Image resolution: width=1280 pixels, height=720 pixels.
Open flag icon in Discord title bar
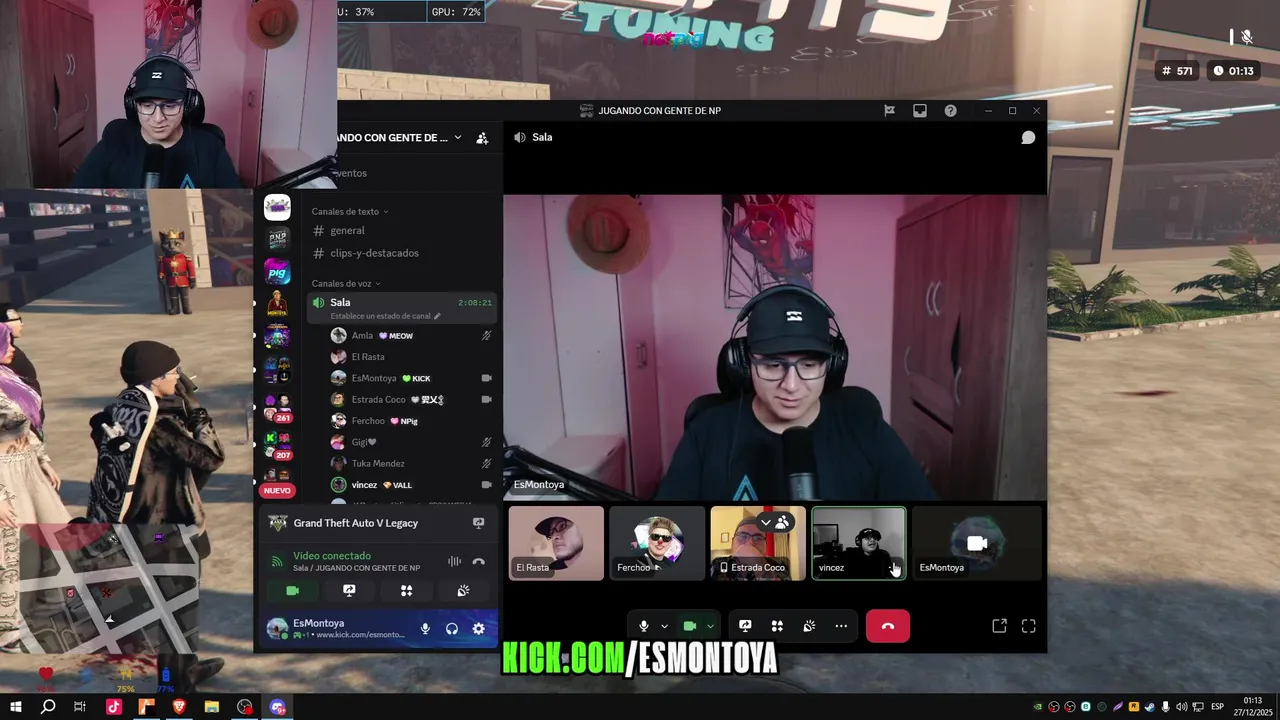(x=889, y=111)
